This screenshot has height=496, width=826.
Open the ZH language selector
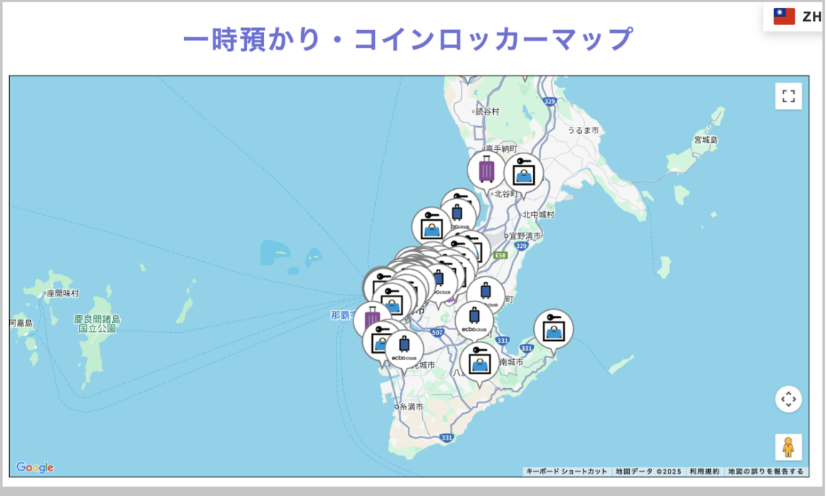(797, 16)
